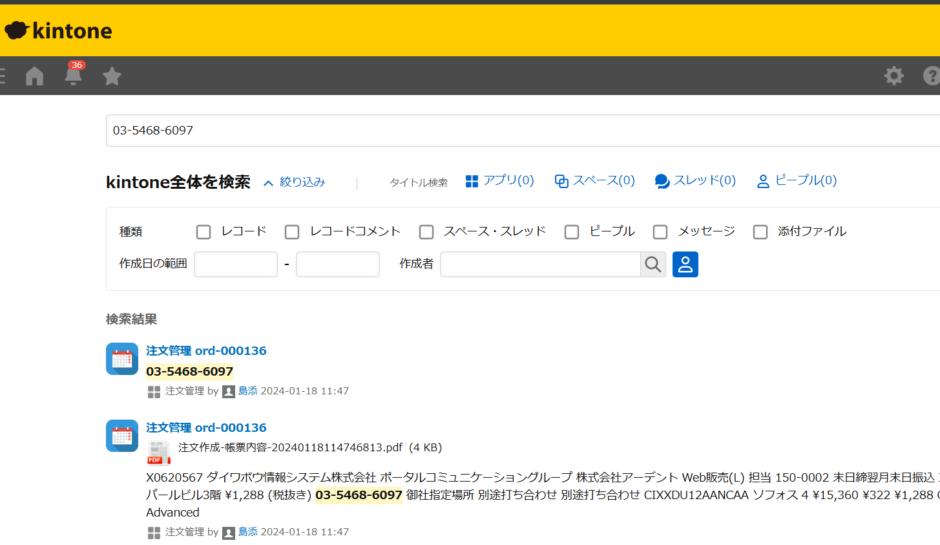Click the kintone logo

tap(58, 31)
